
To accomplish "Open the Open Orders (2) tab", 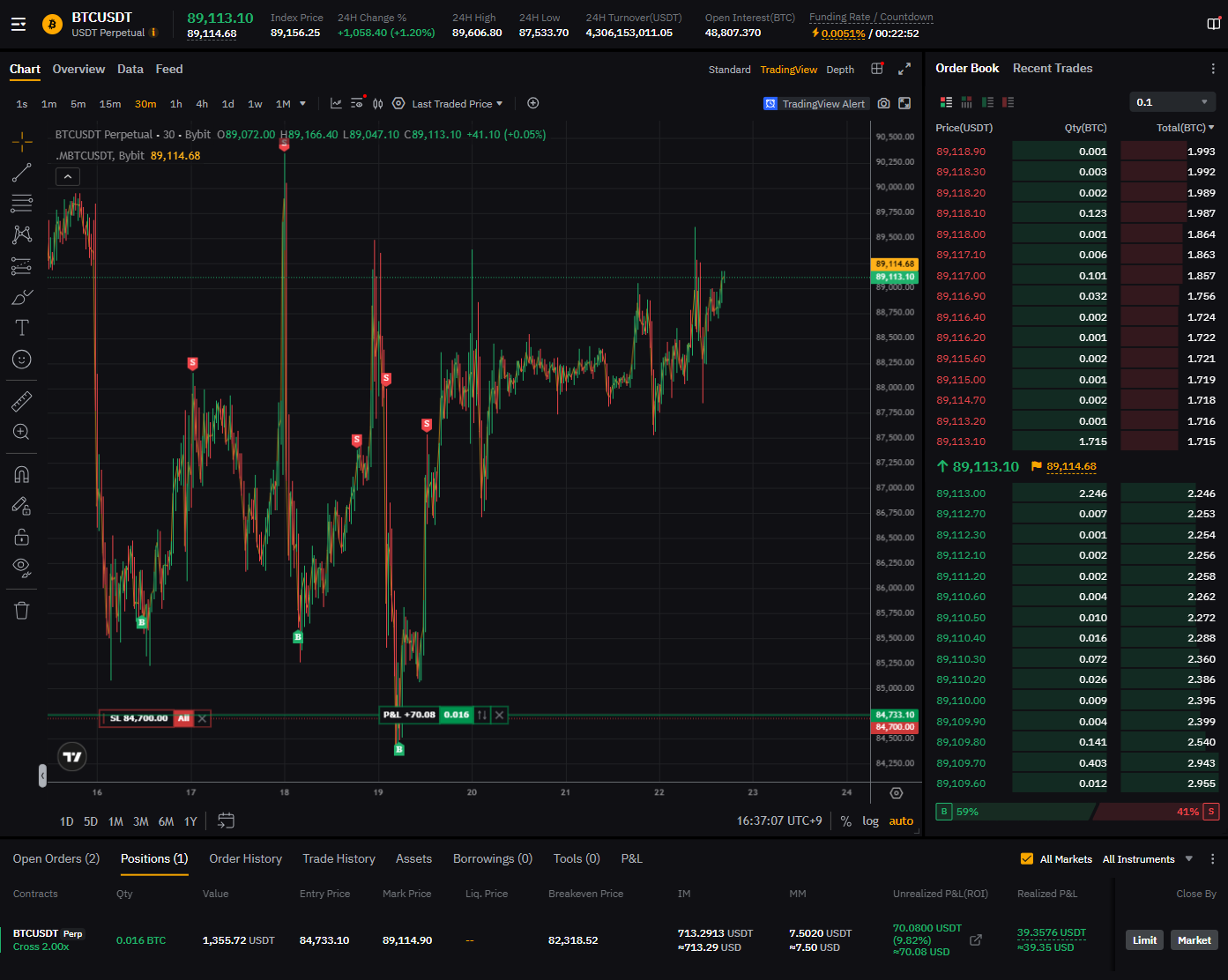I will point(56,858).
